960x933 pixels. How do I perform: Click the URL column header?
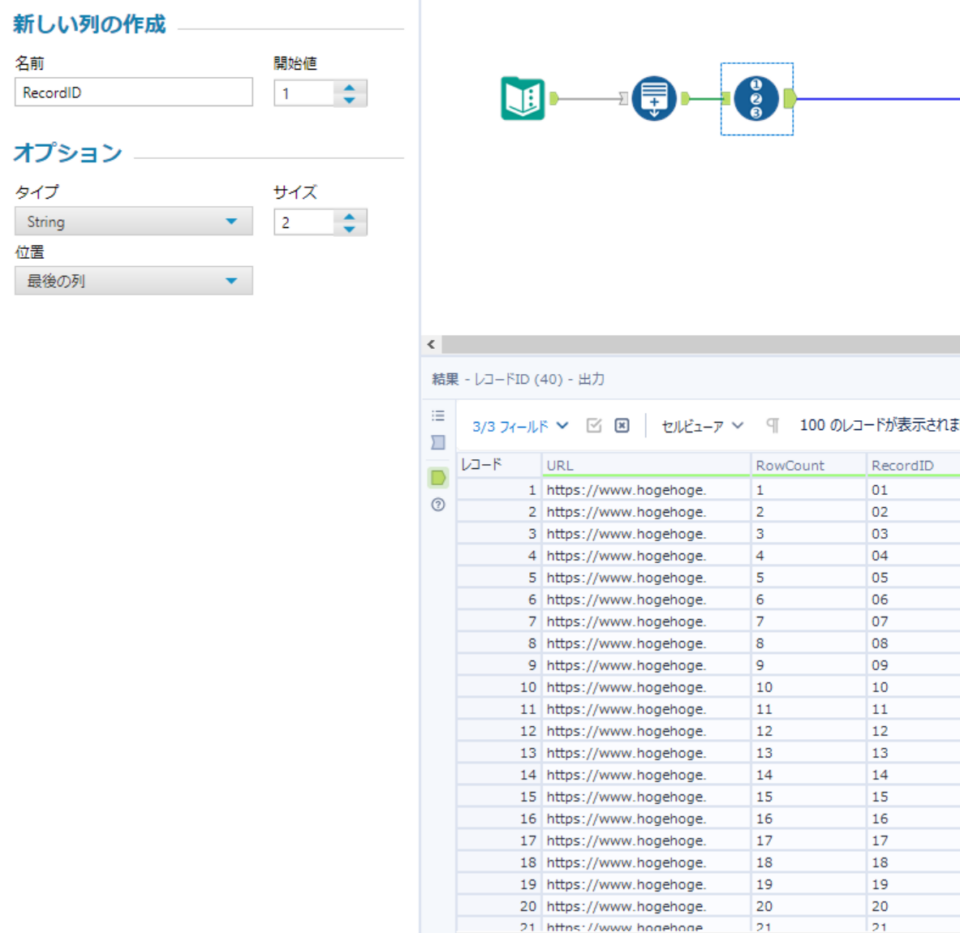[645, 465]
